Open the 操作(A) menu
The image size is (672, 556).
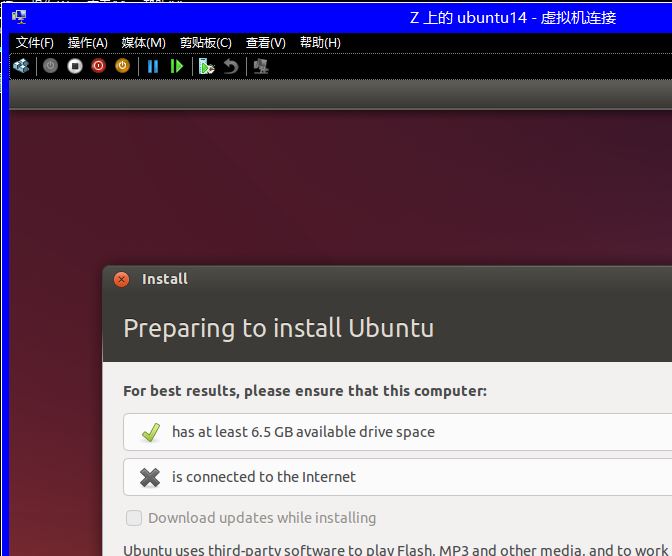pyautogui.click(x=87, y=43)
